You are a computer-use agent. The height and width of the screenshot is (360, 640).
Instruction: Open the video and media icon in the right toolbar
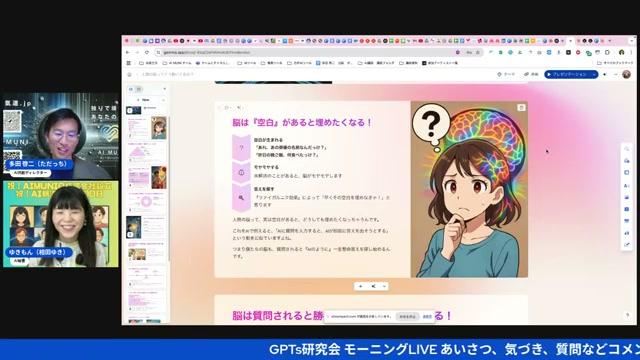[x=627, y=209]
